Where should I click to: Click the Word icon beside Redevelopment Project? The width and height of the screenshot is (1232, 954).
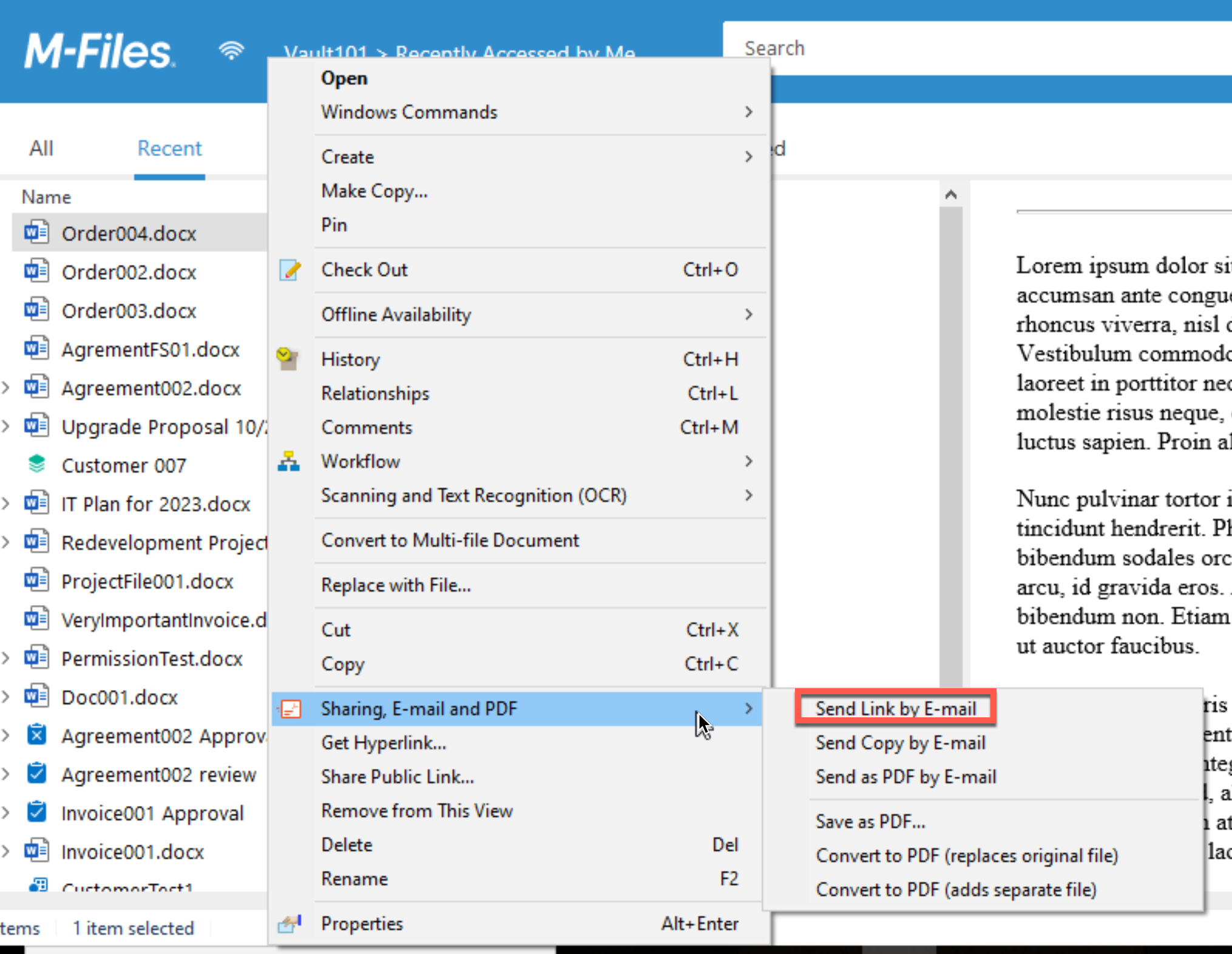(x=36, y=542)
